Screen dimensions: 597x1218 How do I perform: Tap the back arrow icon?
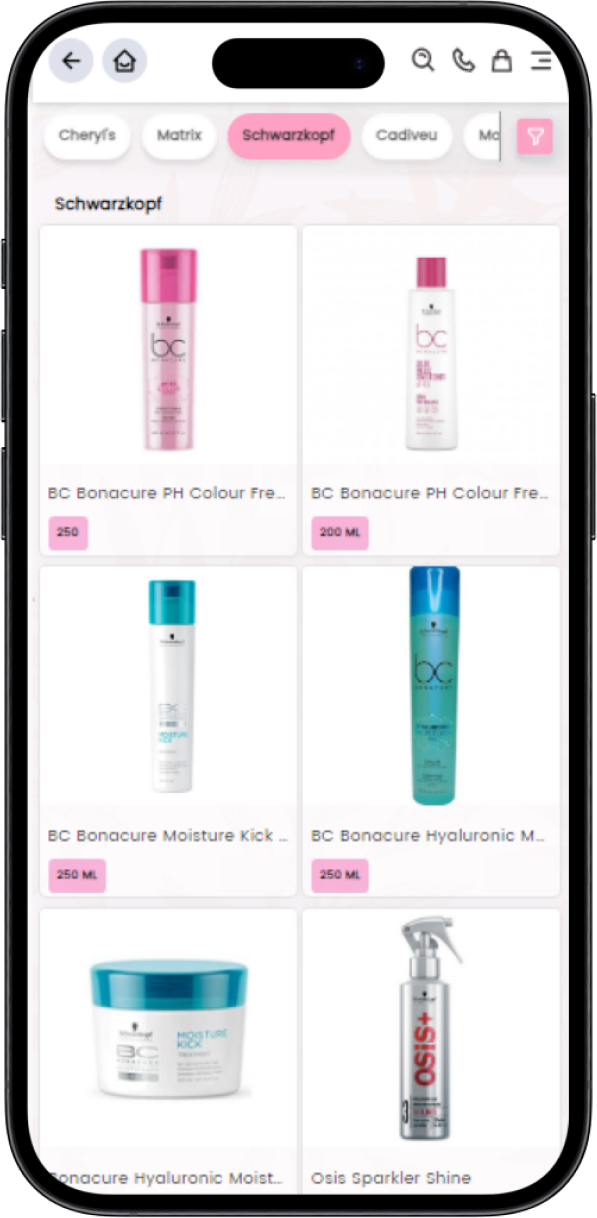tap(71, 61)
